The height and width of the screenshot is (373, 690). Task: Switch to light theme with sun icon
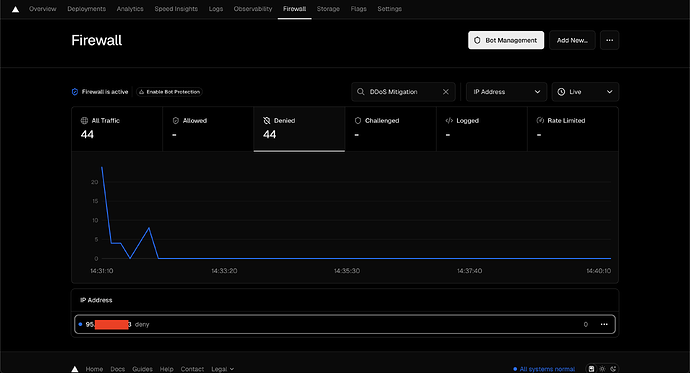coord(602,369)
